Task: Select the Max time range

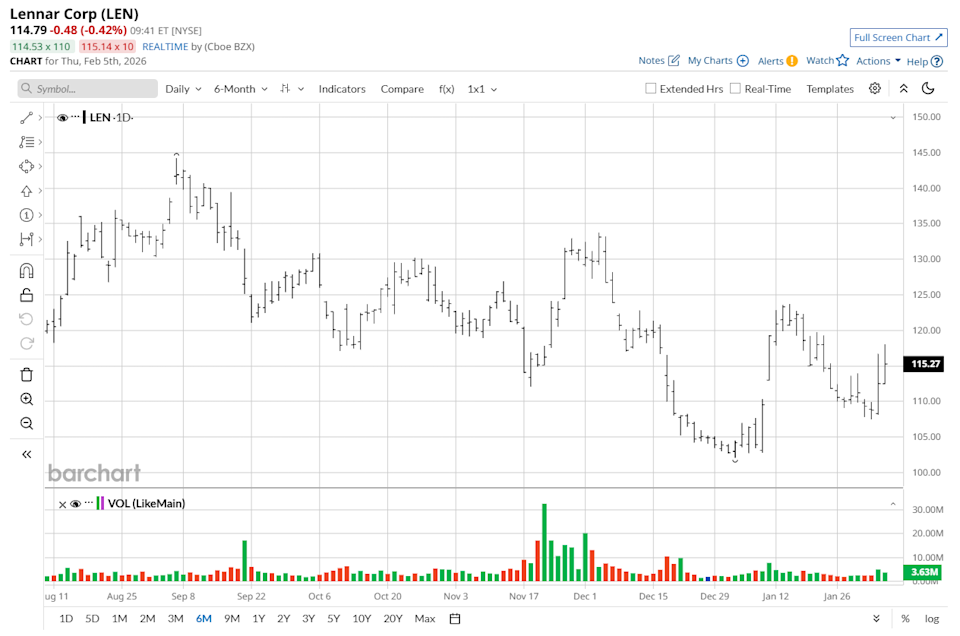Action: pyautogui.click(x=425, y=619)
